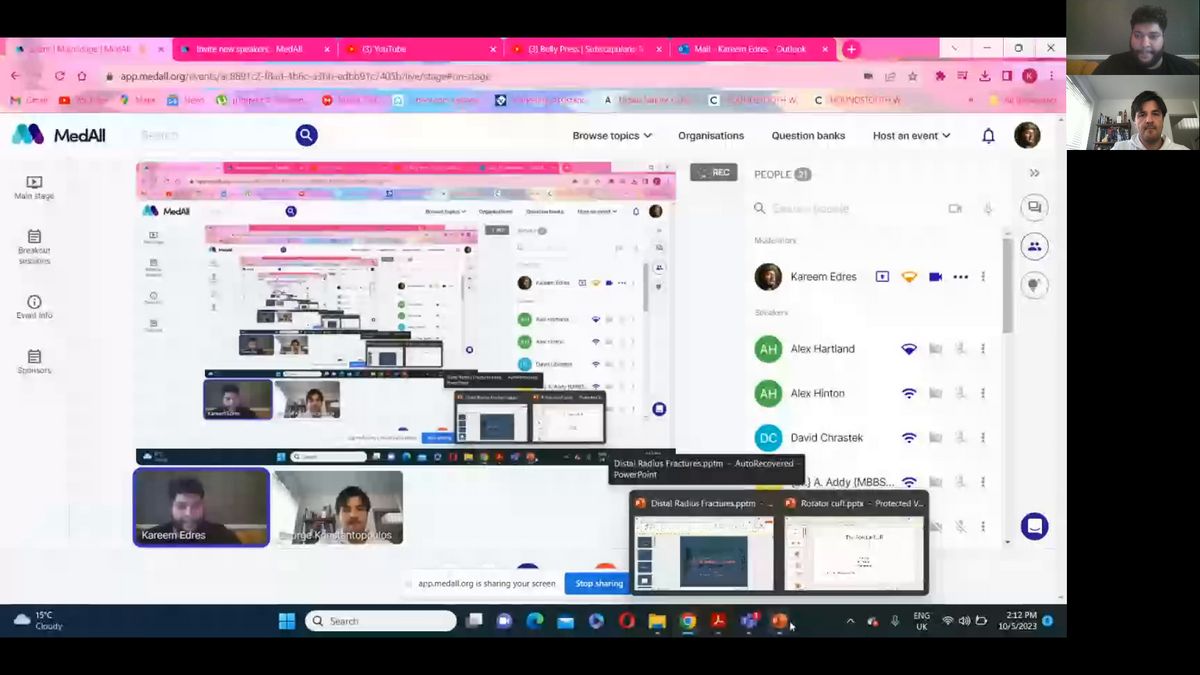The image size is (1200, 675).
Task: Toggle Kareem Edres camera icon
Action: tap(935, 277)
